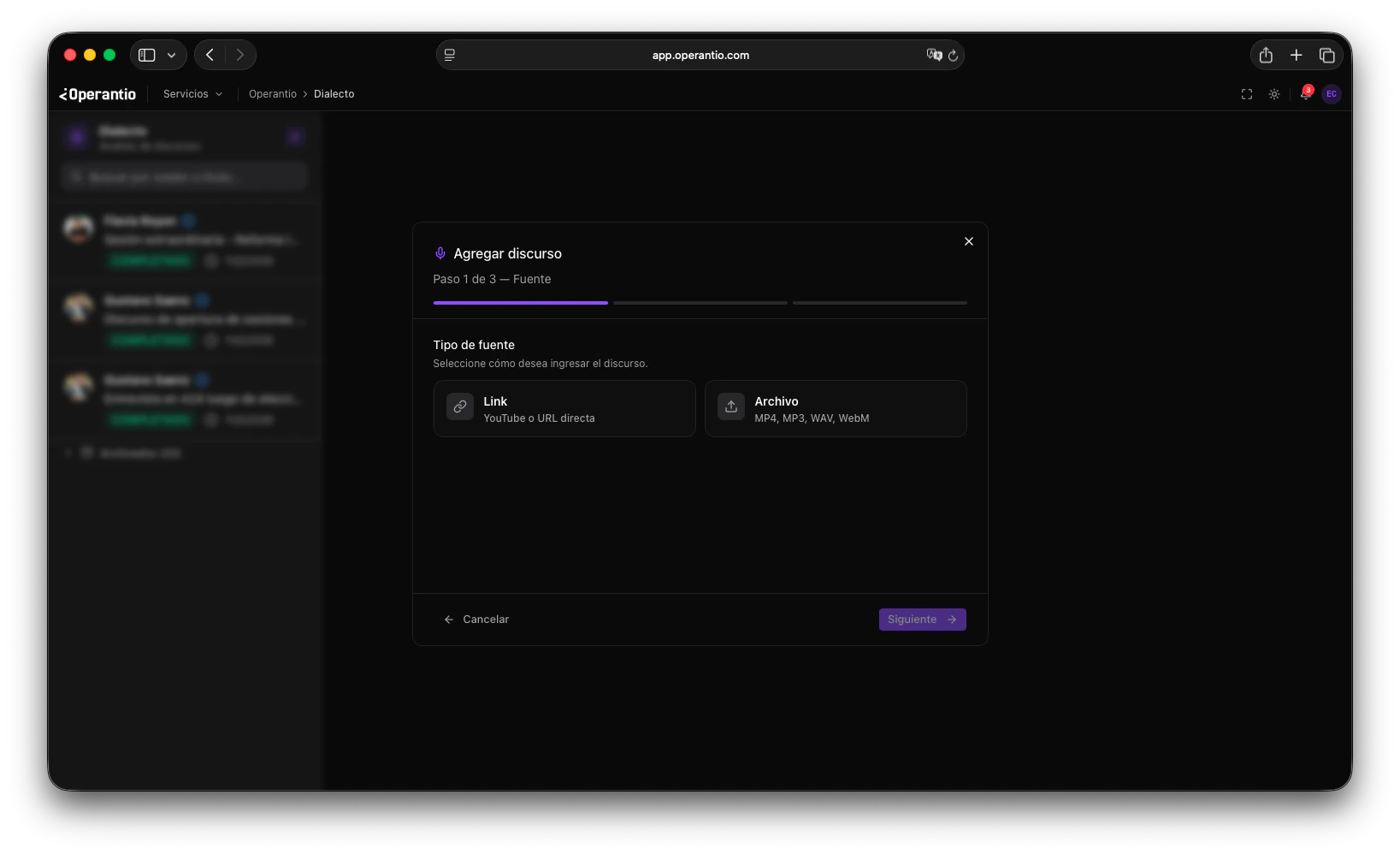This screenshot has width=1400, height=854.
Task: Open the first blurred speech item in sidebar
Action: click(x=185, y=240)
